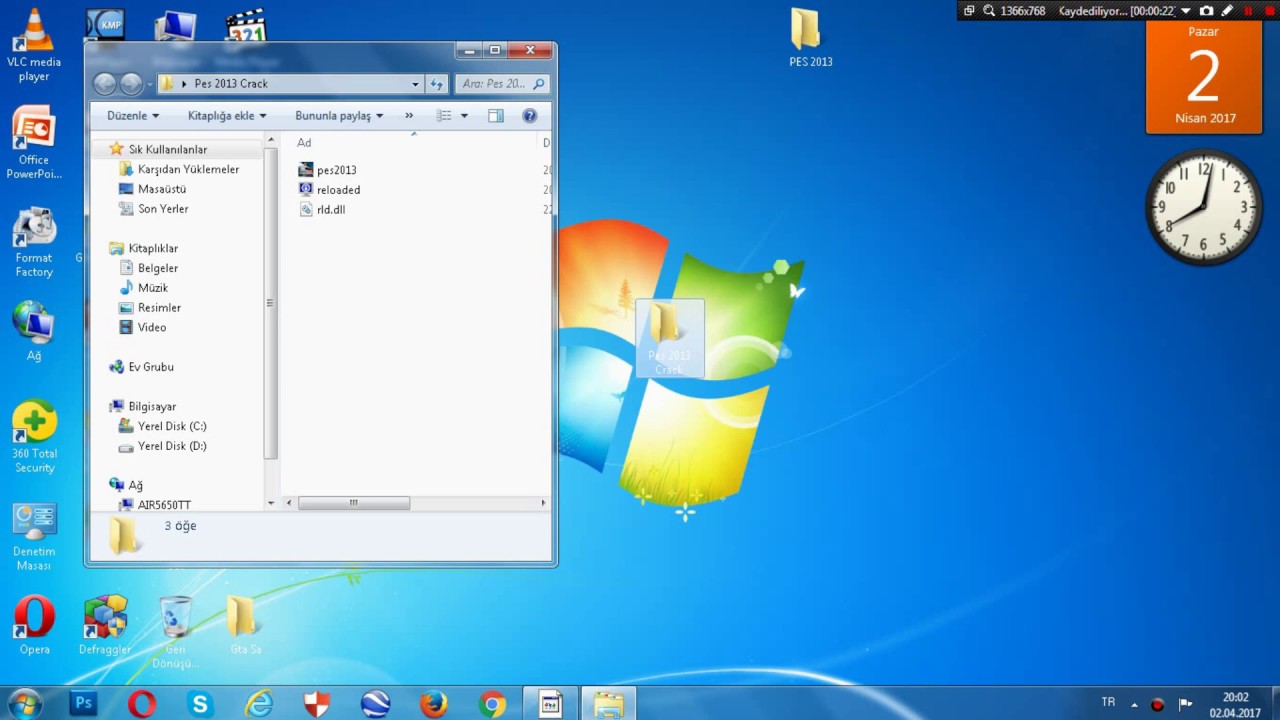
Task: Open recent pages dropdown beside forward arrow
Action: pos(149,84)
